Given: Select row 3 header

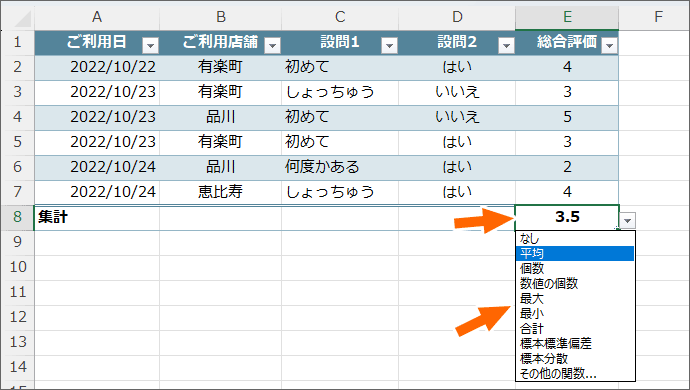Looking at the screenshot, I should [17, 92].
